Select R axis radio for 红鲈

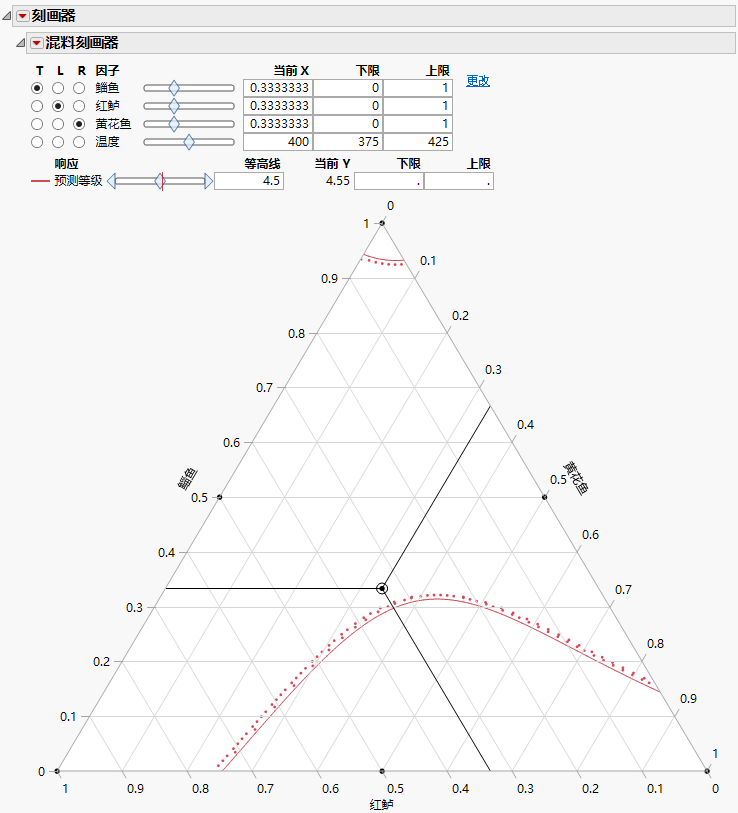pyautogui.click(x=79, y=106)
